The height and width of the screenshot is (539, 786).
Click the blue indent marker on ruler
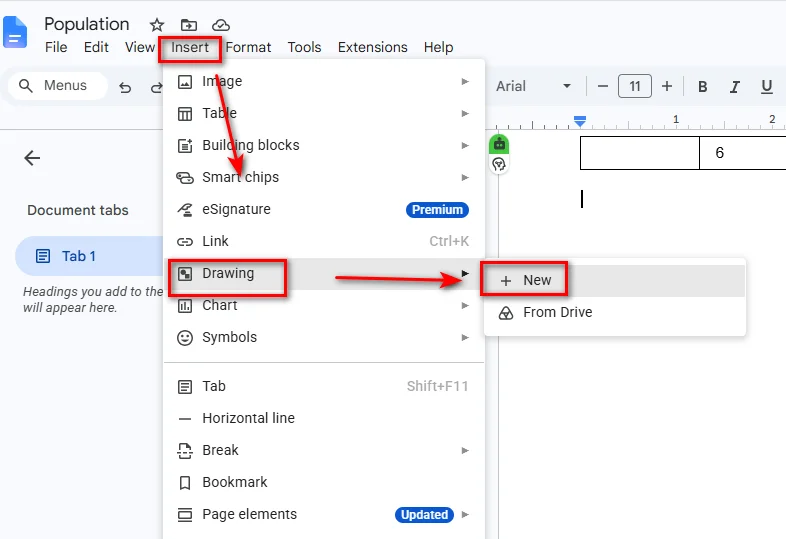580,120
